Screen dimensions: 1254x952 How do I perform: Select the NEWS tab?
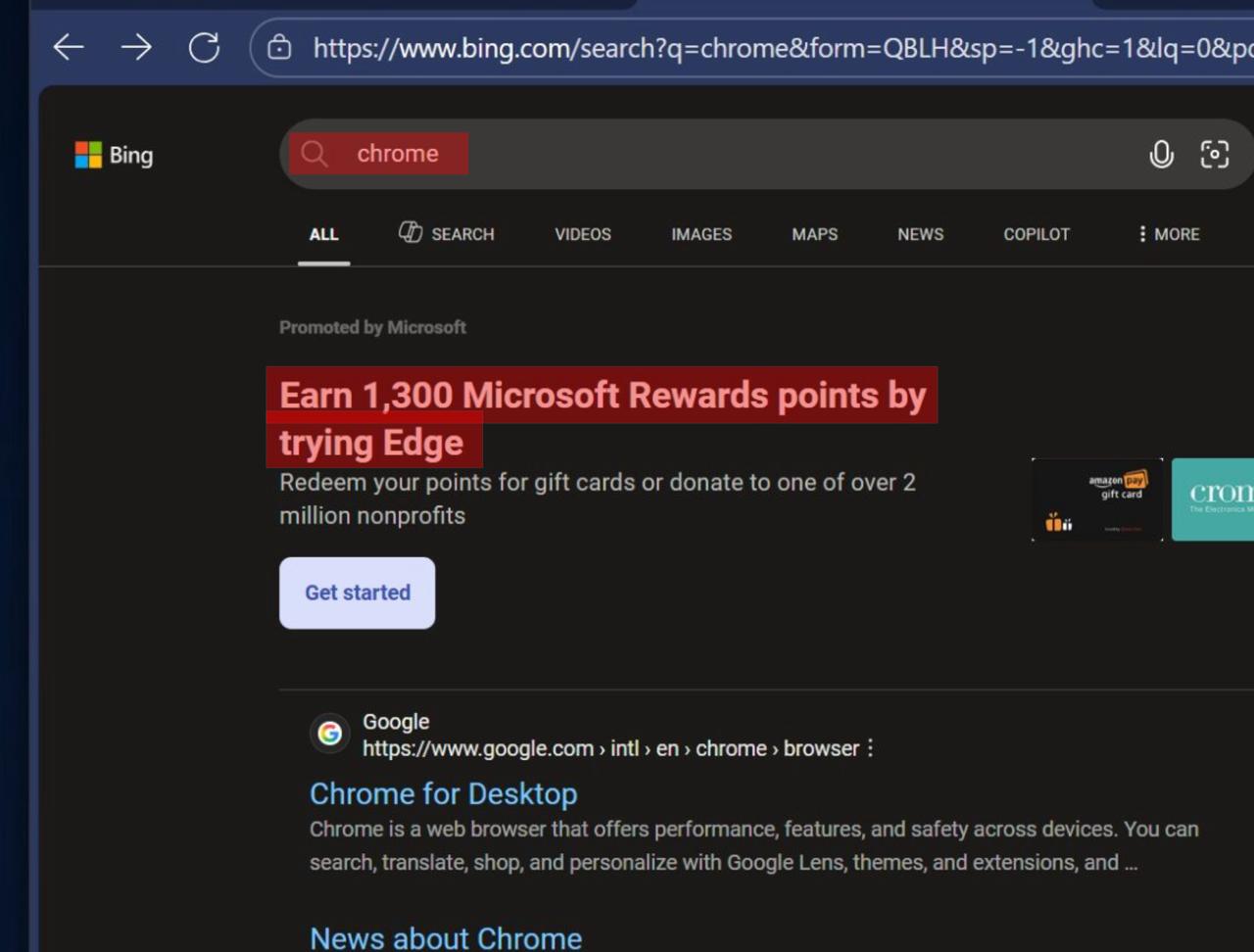(x=920, y=234)
